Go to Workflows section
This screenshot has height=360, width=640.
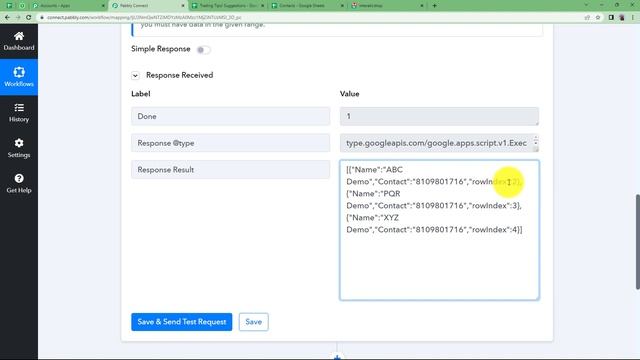pos(19,77)
